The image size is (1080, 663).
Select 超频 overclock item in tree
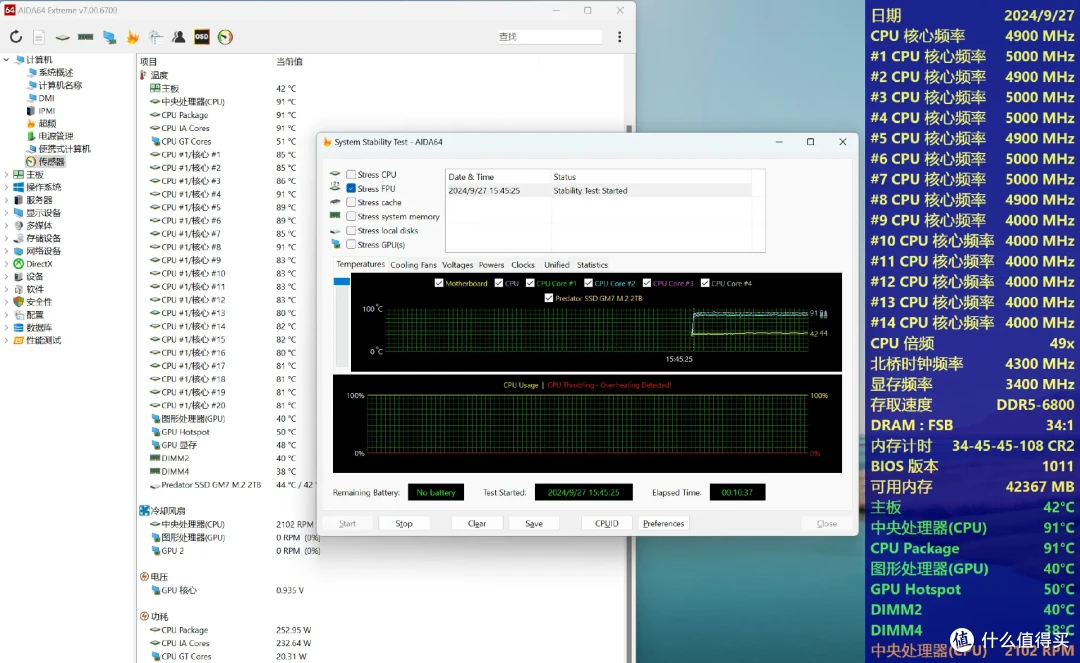tap(41, 123)
